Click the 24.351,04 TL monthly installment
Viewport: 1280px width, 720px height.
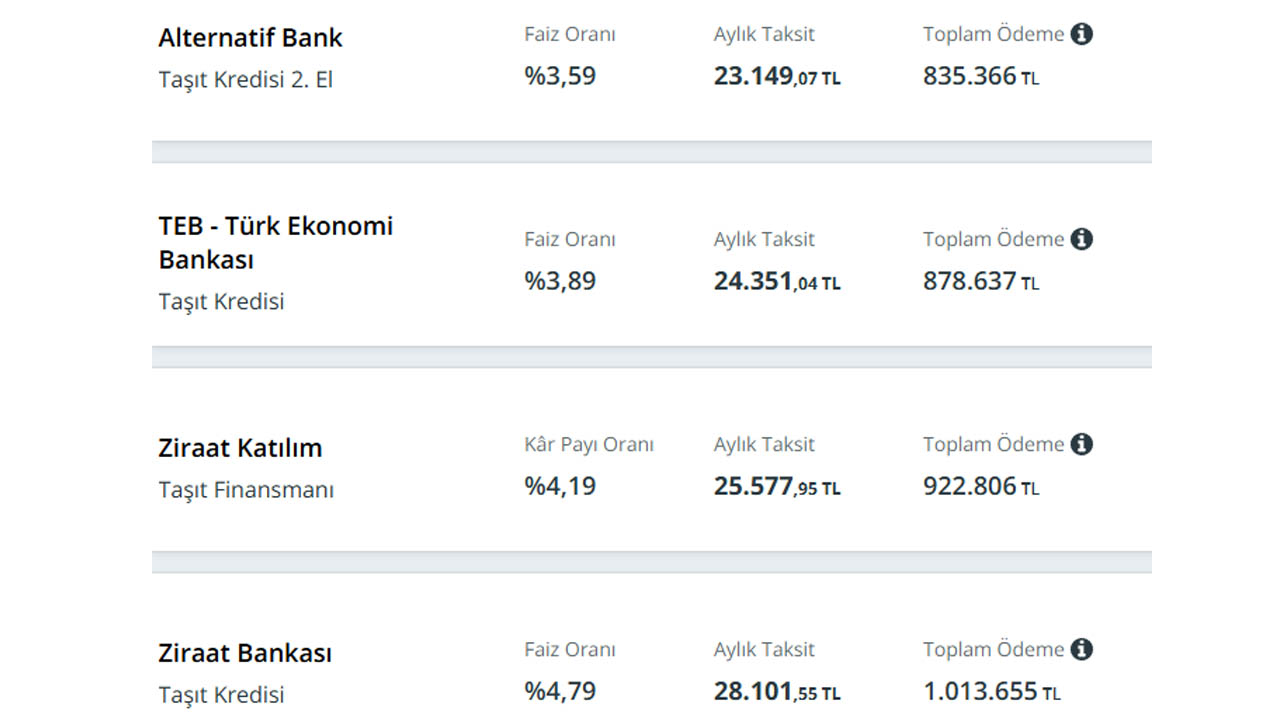click(x=777, y=282)
